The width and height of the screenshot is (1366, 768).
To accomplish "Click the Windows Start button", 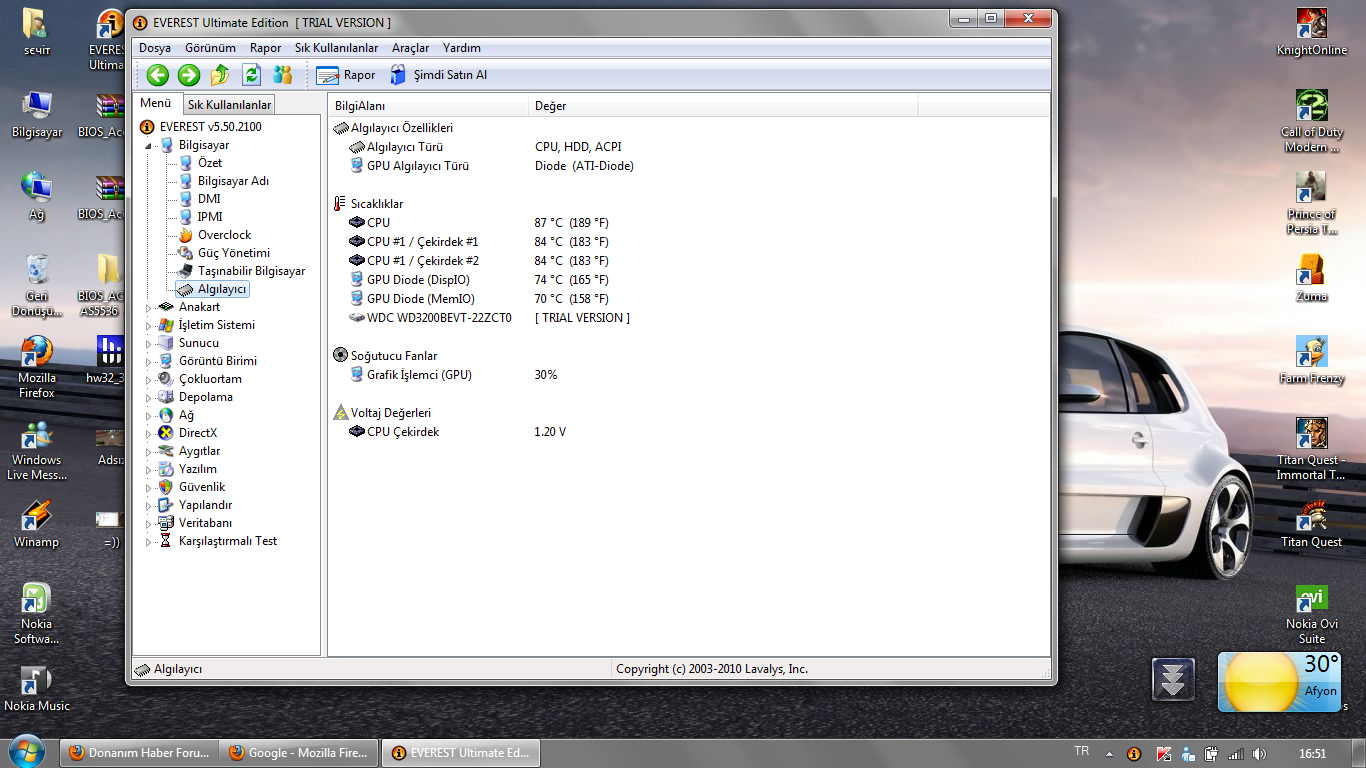I will coord(26,752).
